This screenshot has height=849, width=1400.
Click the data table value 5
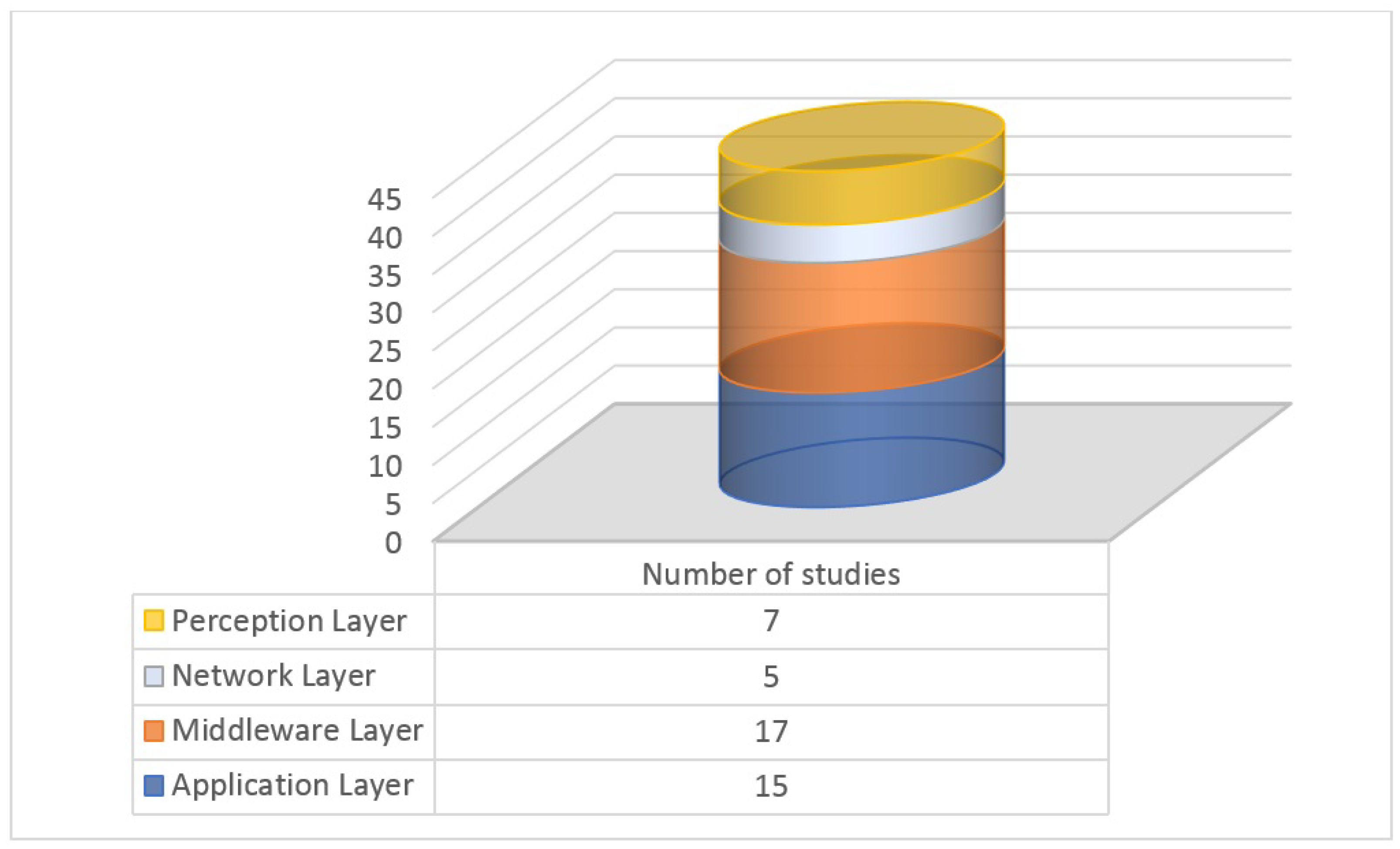point(771,676)
